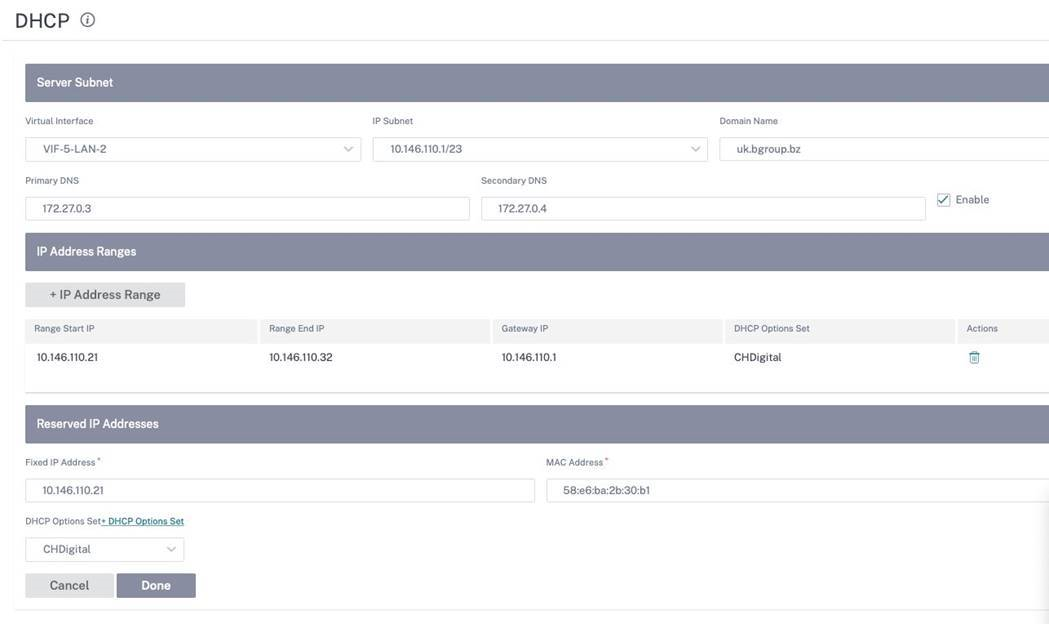
Task: Select gateway cell 10.146.110.1
Action: [x=529, y=357]
